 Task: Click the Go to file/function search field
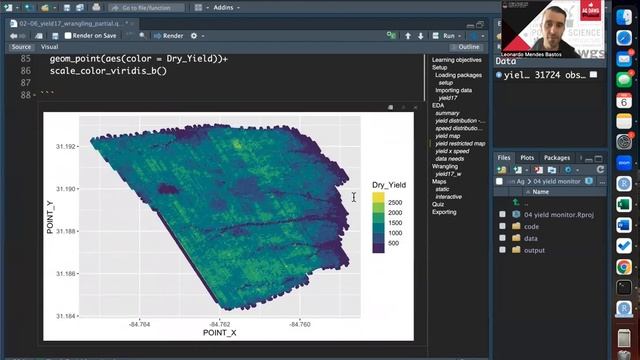(x=147, y=7)
